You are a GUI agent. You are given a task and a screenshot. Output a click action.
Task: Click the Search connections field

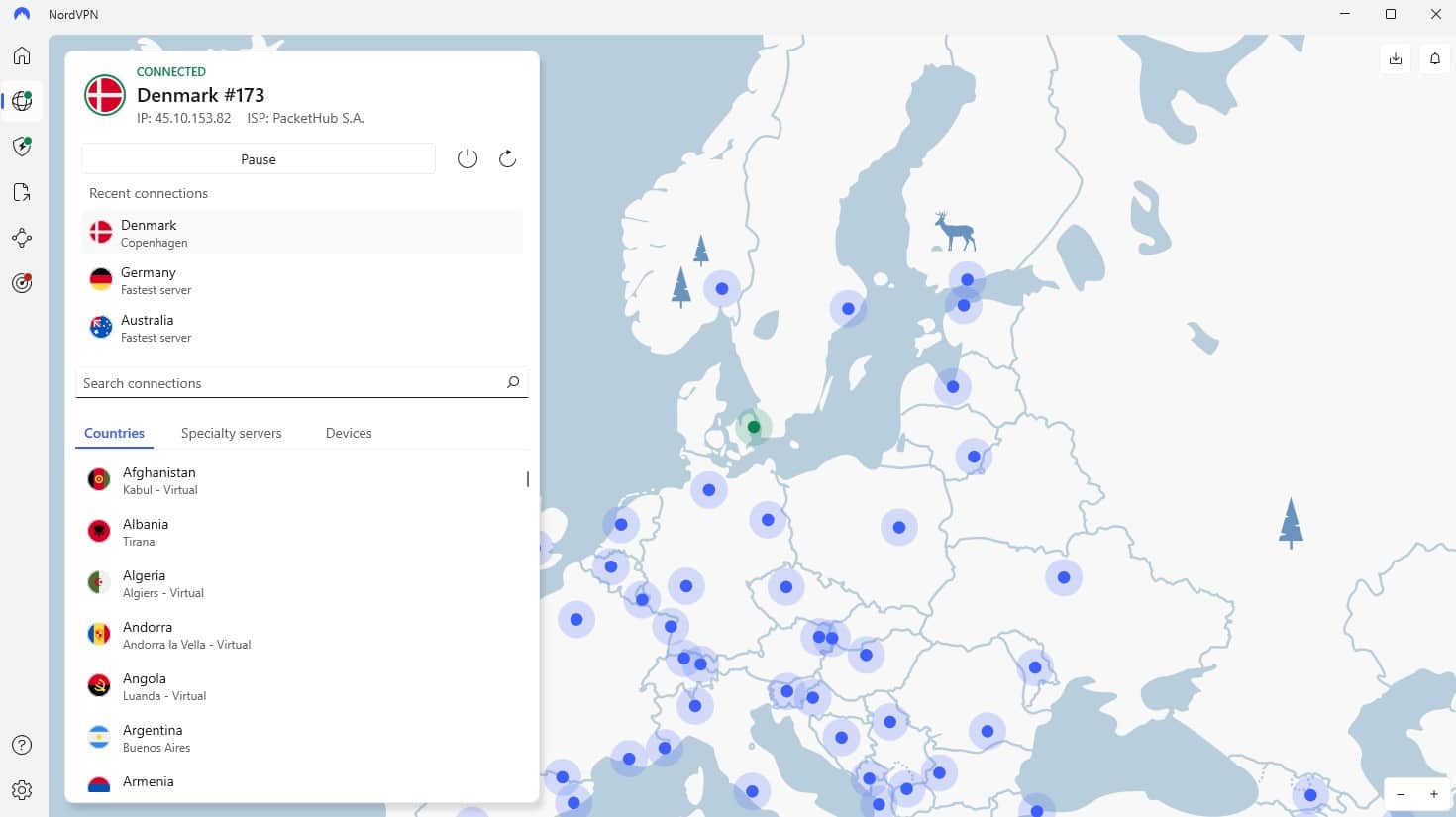click(302, 383)
